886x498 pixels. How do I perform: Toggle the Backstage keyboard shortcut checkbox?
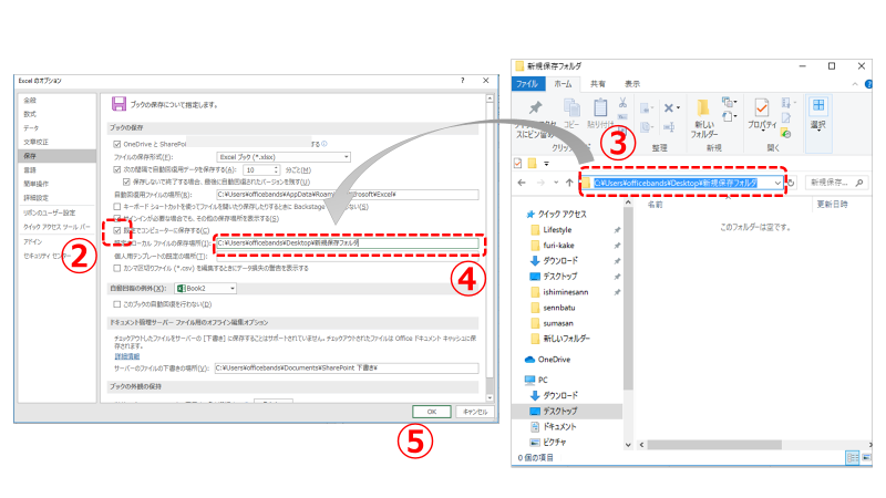point(117,207)
